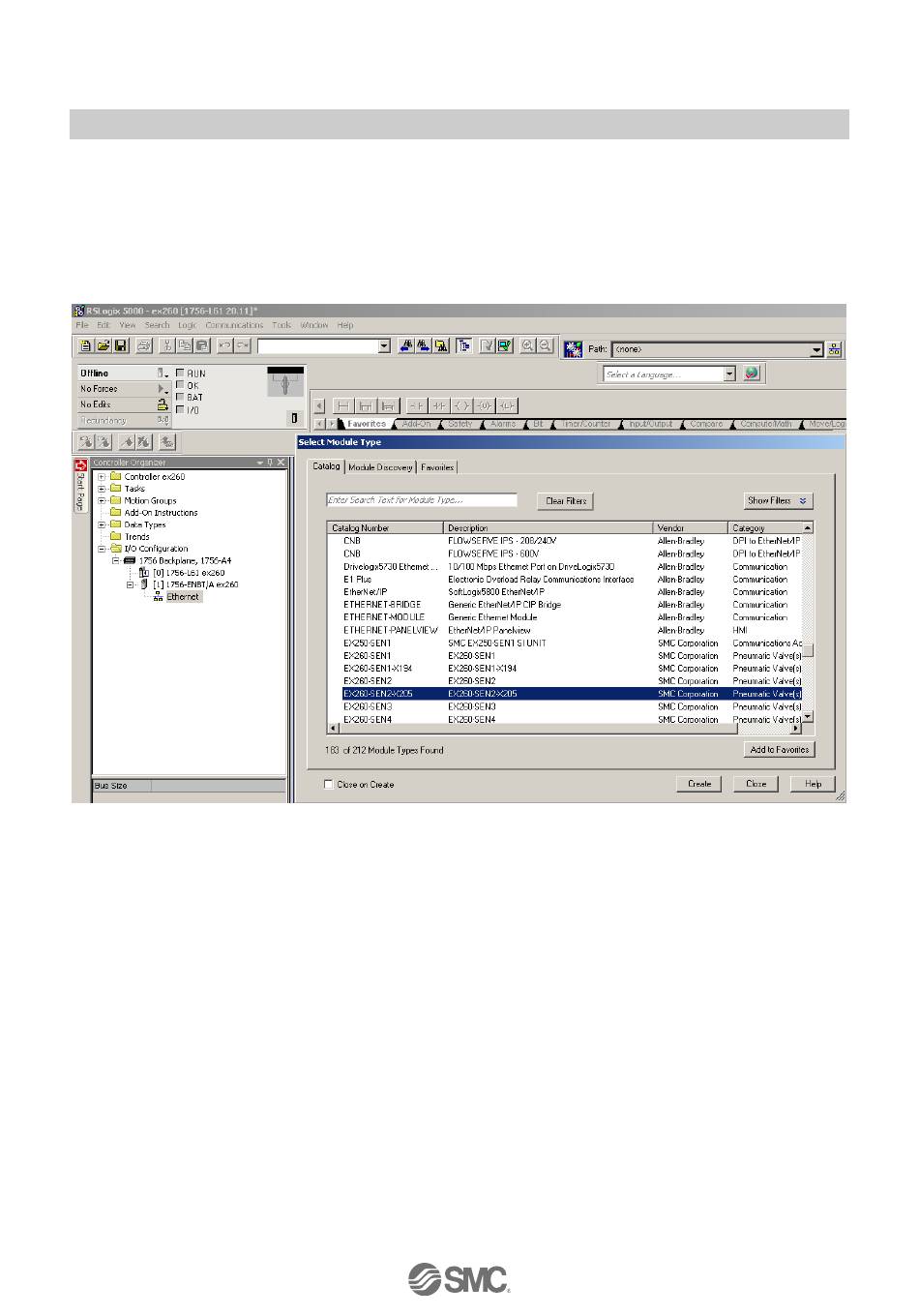Switch to the Module Discovery tab

[x=380, y=467]
